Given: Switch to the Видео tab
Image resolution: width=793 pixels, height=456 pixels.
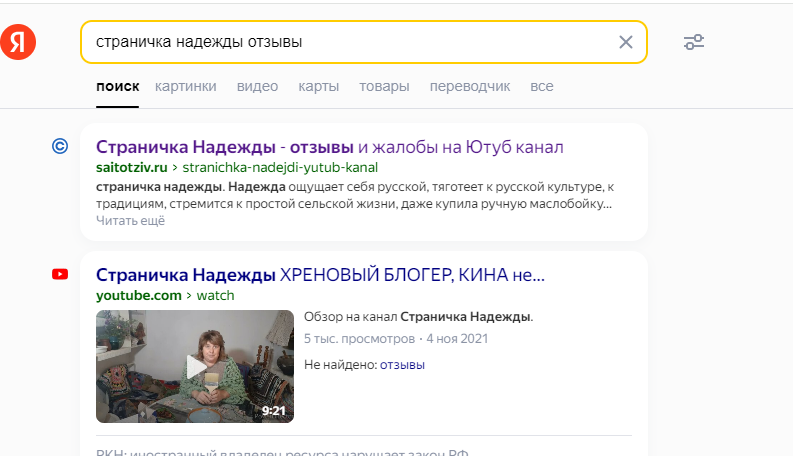Looking at the screenshot, I should 257,86.
